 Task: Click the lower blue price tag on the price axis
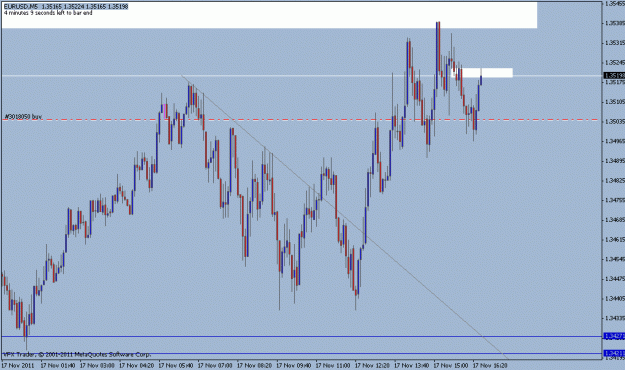(x=614, y=353)
